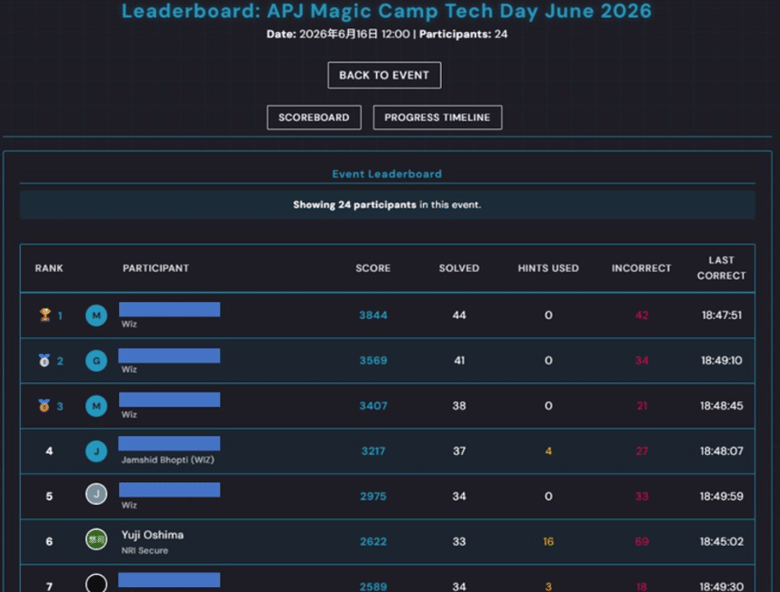Select the score 3407
The width and height of the screenshot is (780, 592).
[373, 405]
